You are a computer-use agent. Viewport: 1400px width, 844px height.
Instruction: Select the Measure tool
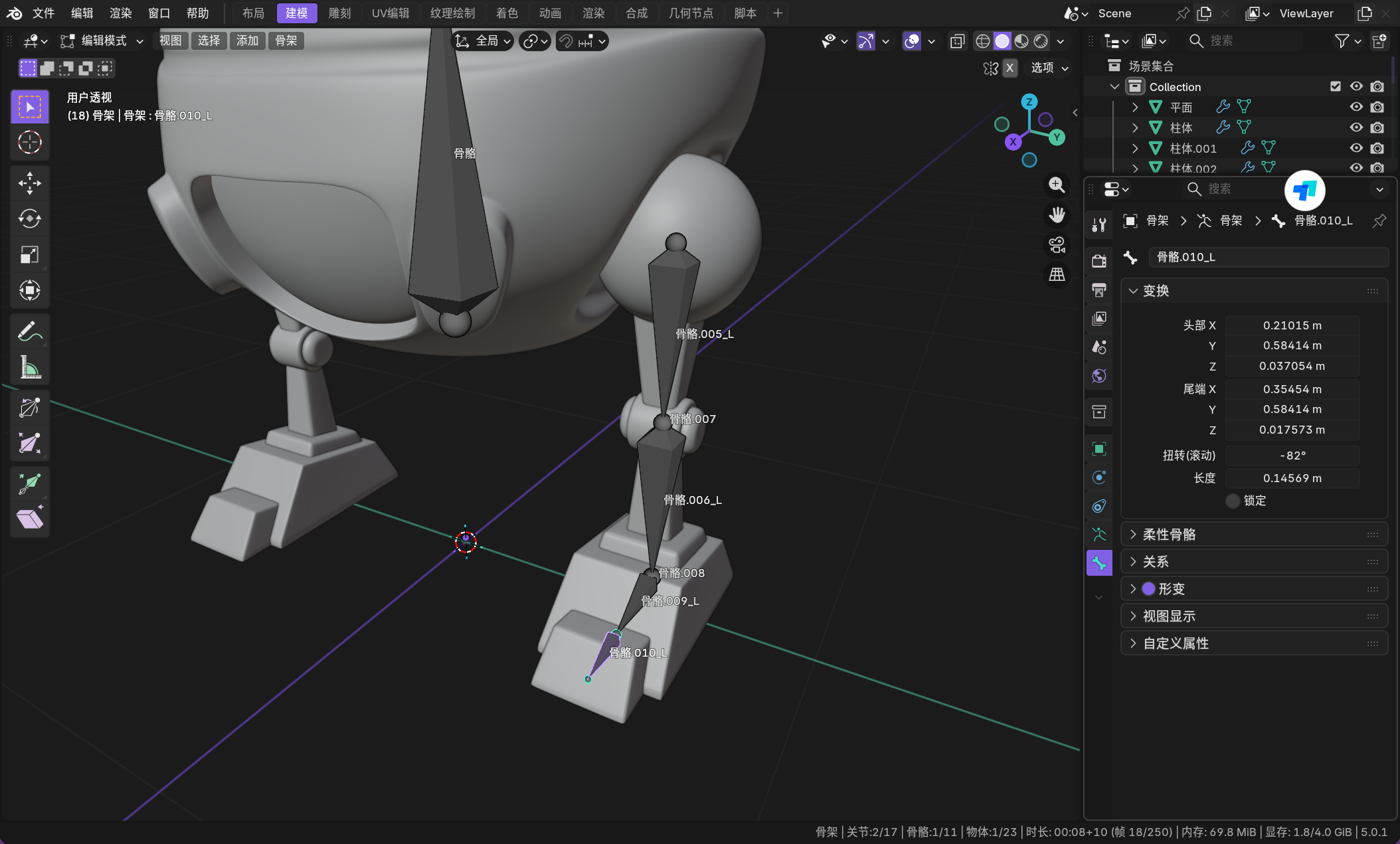point(30,367)
